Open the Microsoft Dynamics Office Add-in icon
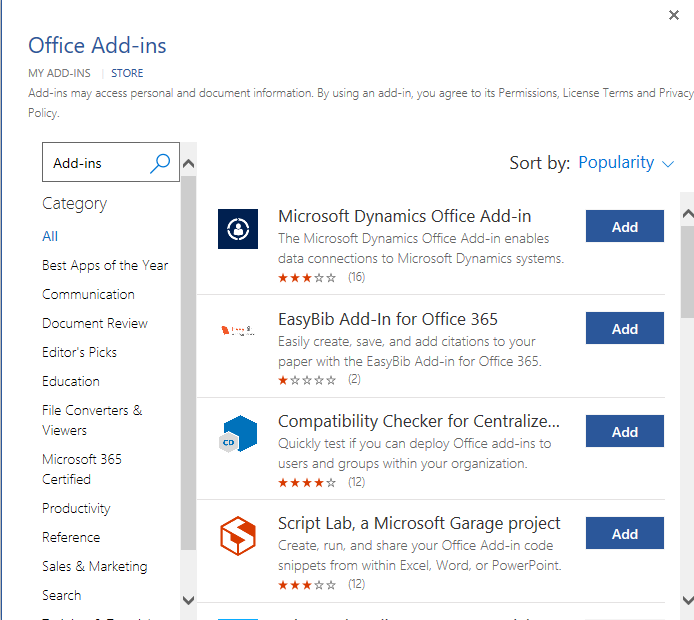The width and height of the screenshot is (694, 620). point(238,229)
